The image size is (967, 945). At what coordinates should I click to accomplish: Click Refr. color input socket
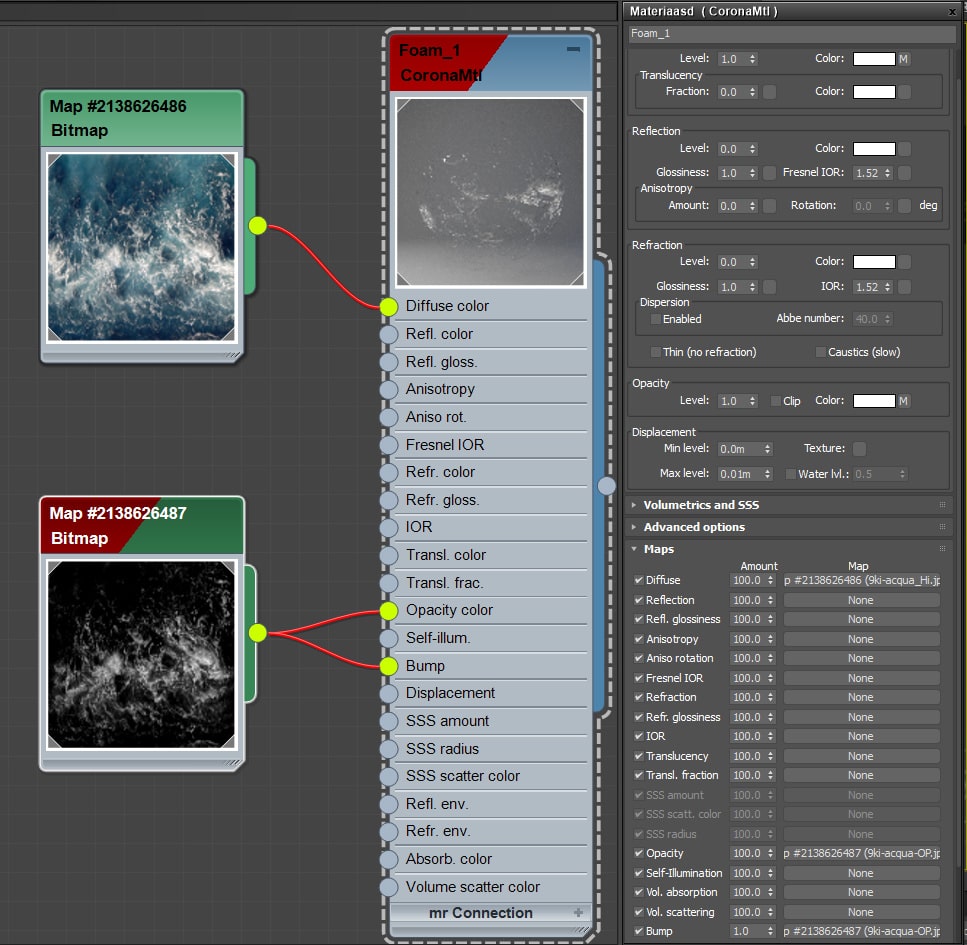[x=389, y=472]
